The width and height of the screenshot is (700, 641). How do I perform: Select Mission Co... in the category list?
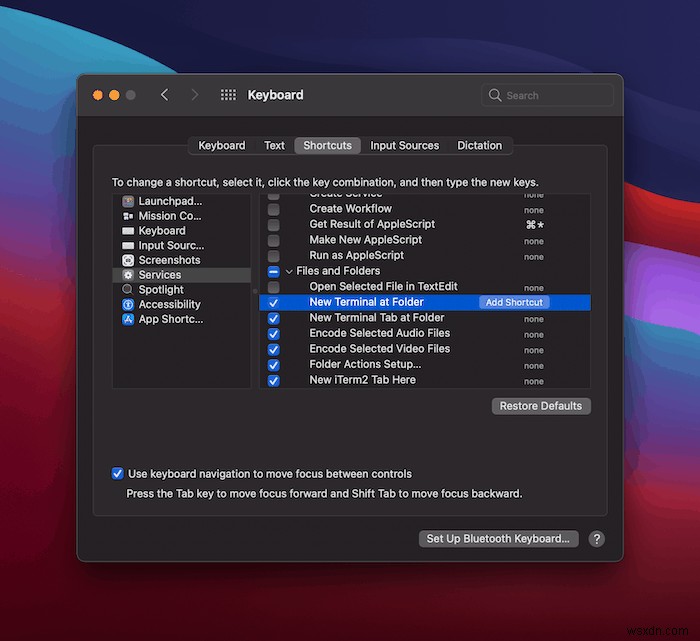point(170,216)
